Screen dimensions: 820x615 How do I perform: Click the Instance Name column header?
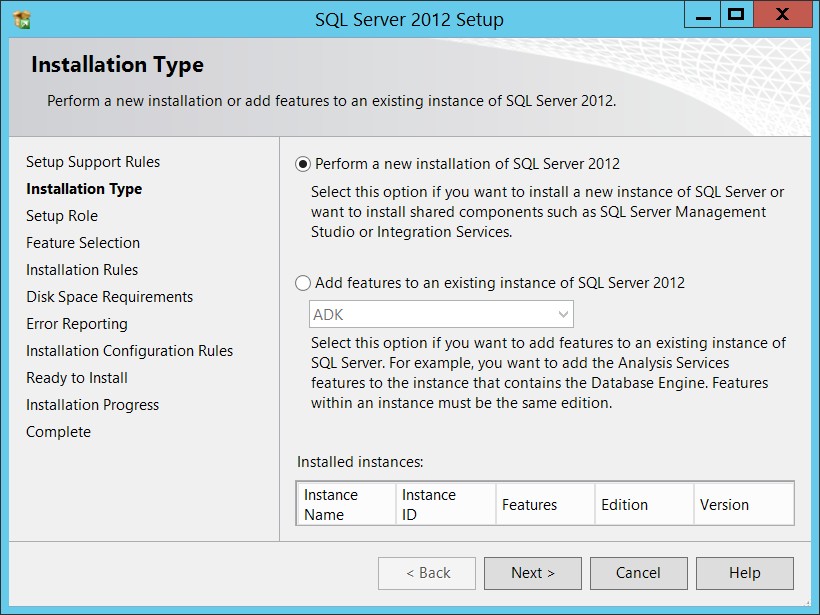346,505
